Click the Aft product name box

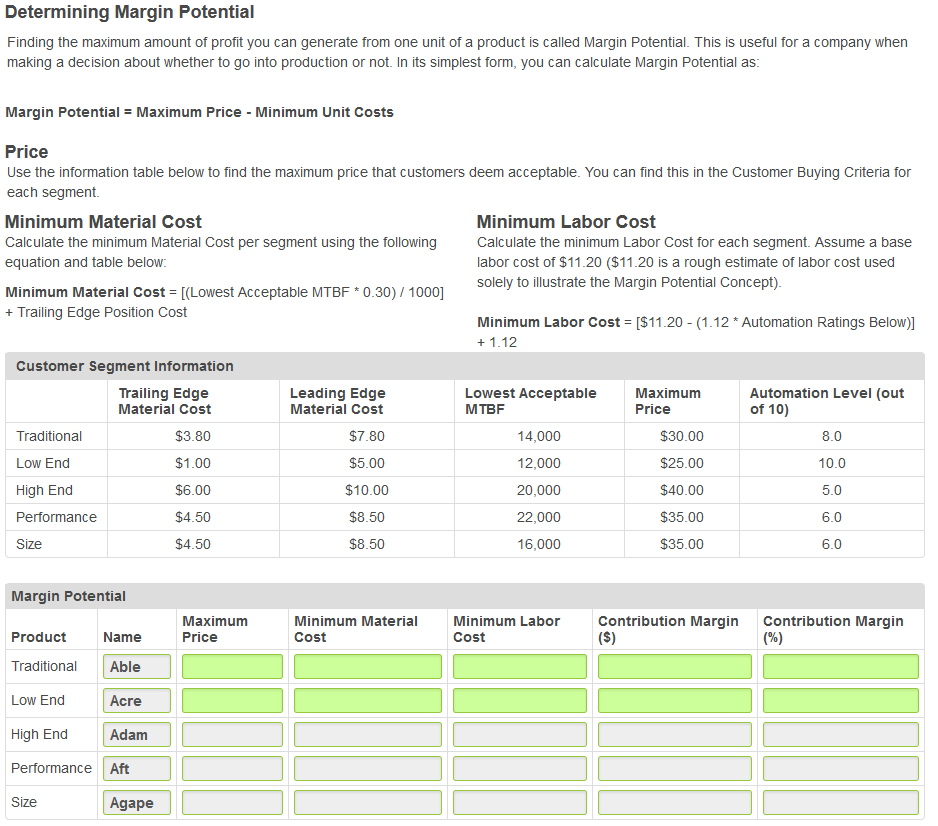136,769
